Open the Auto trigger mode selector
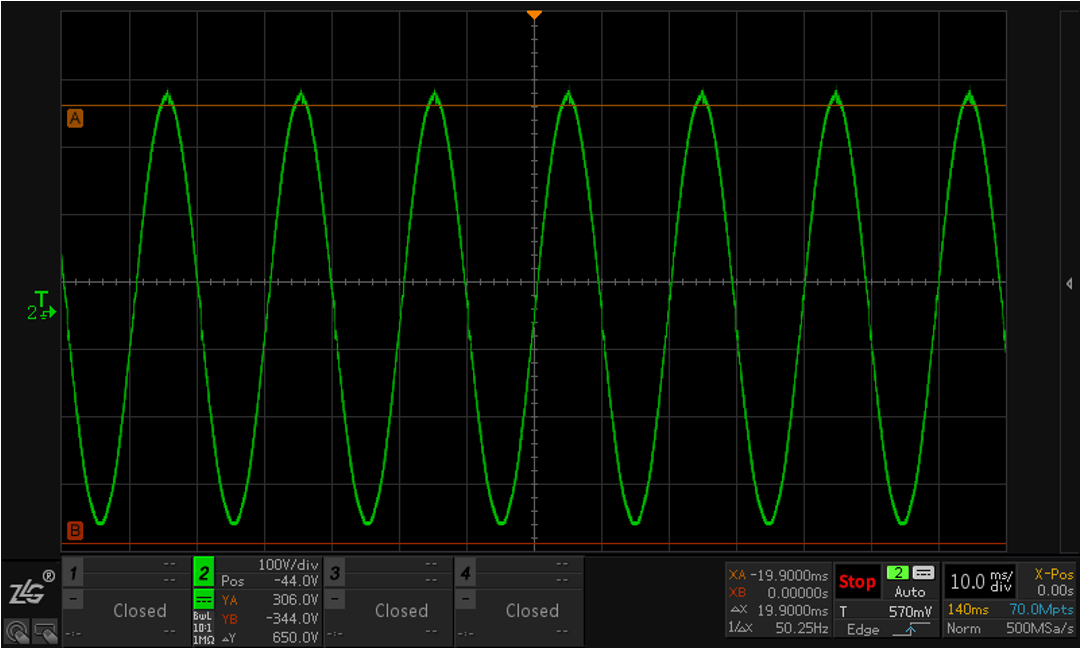This screenshot has height=649, width=1081. (910, 592)
